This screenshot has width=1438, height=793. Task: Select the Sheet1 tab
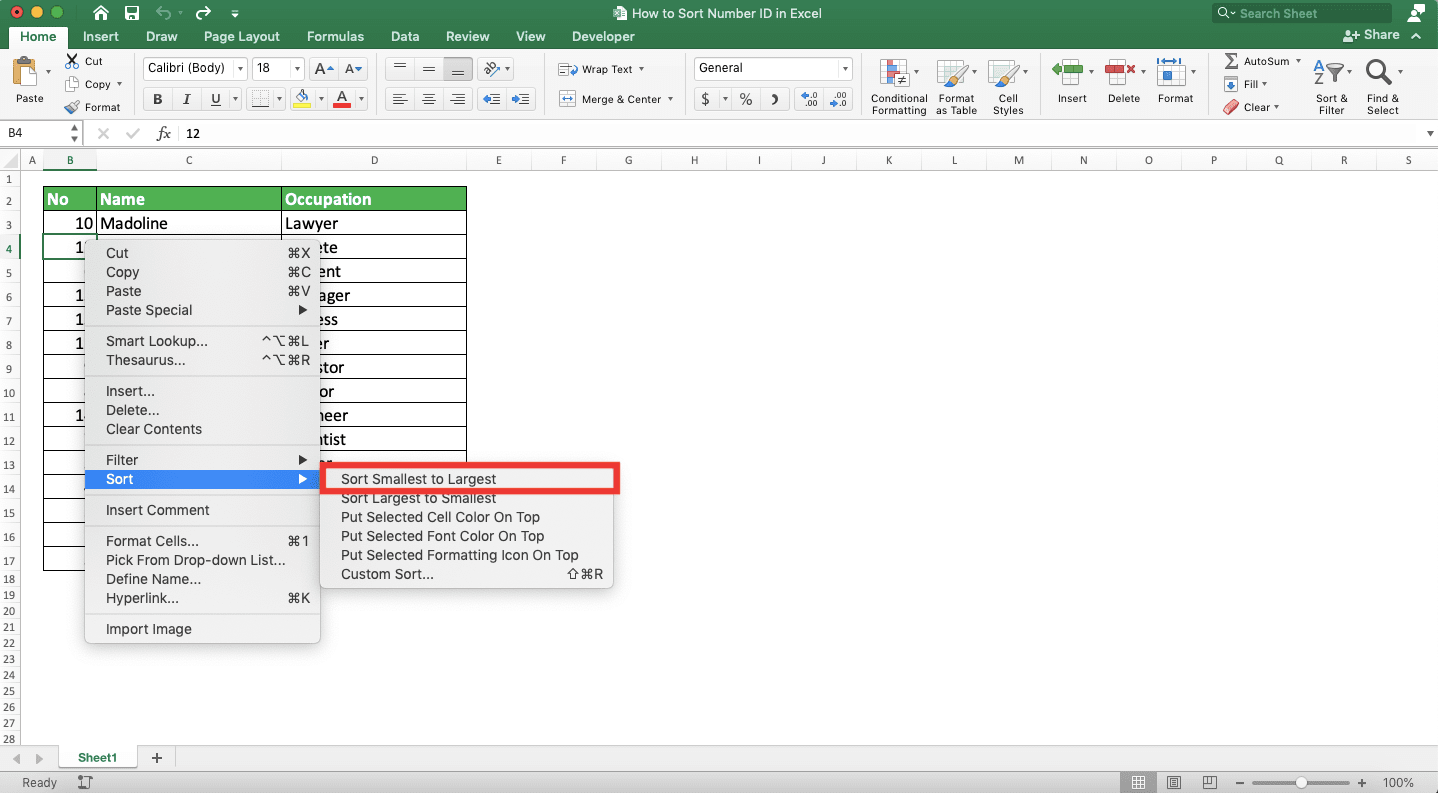[x=97, y=758]
